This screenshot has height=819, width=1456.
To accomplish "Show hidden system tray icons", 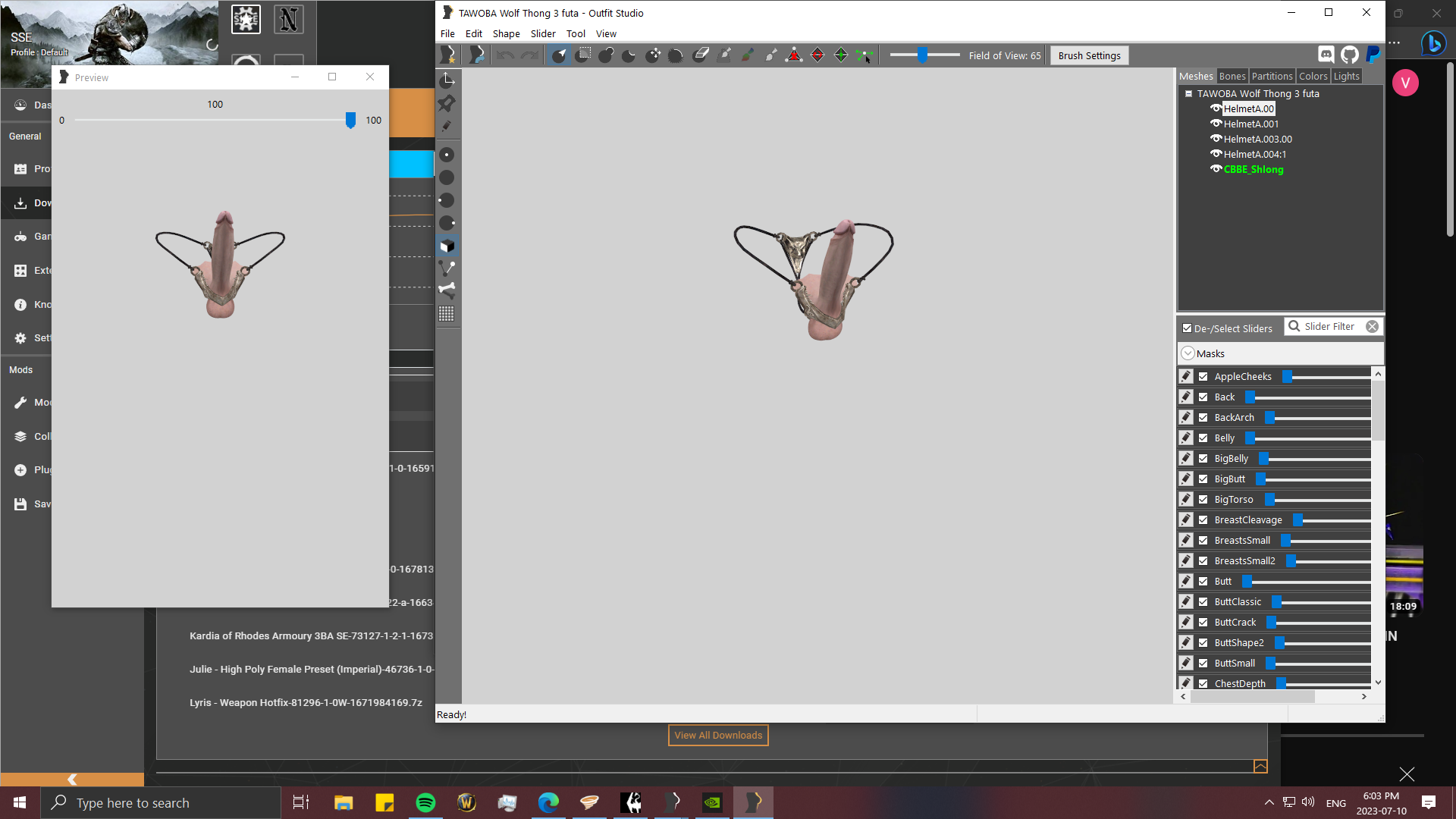I will tap(1269, 802).
